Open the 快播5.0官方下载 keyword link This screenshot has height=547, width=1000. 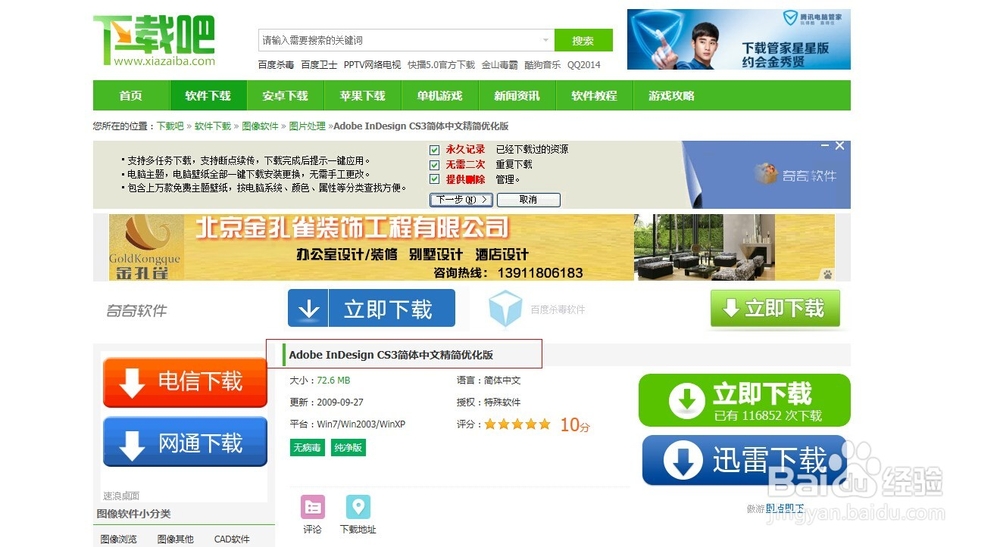(x=441, y=64)
